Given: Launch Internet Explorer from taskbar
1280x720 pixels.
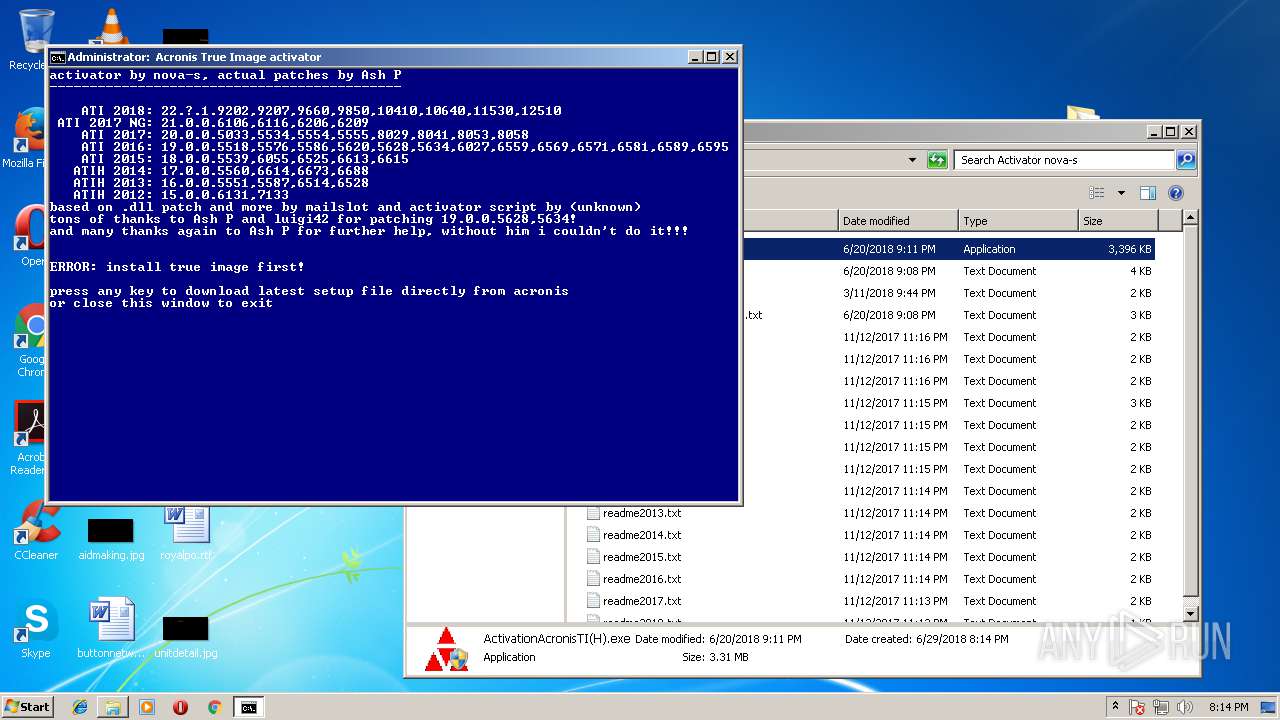Looking at the screenshot, I should [80, 707].
